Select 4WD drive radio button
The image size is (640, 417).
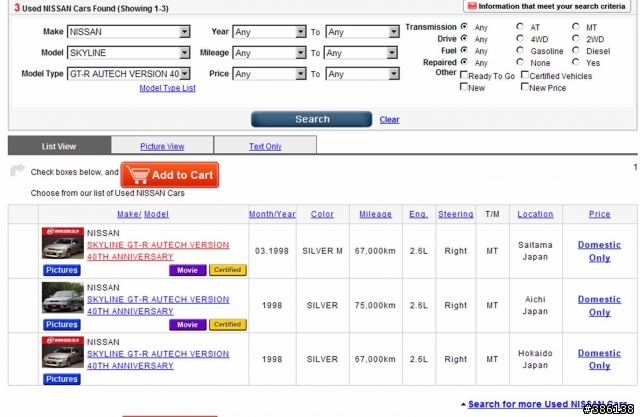click(520, 38)
